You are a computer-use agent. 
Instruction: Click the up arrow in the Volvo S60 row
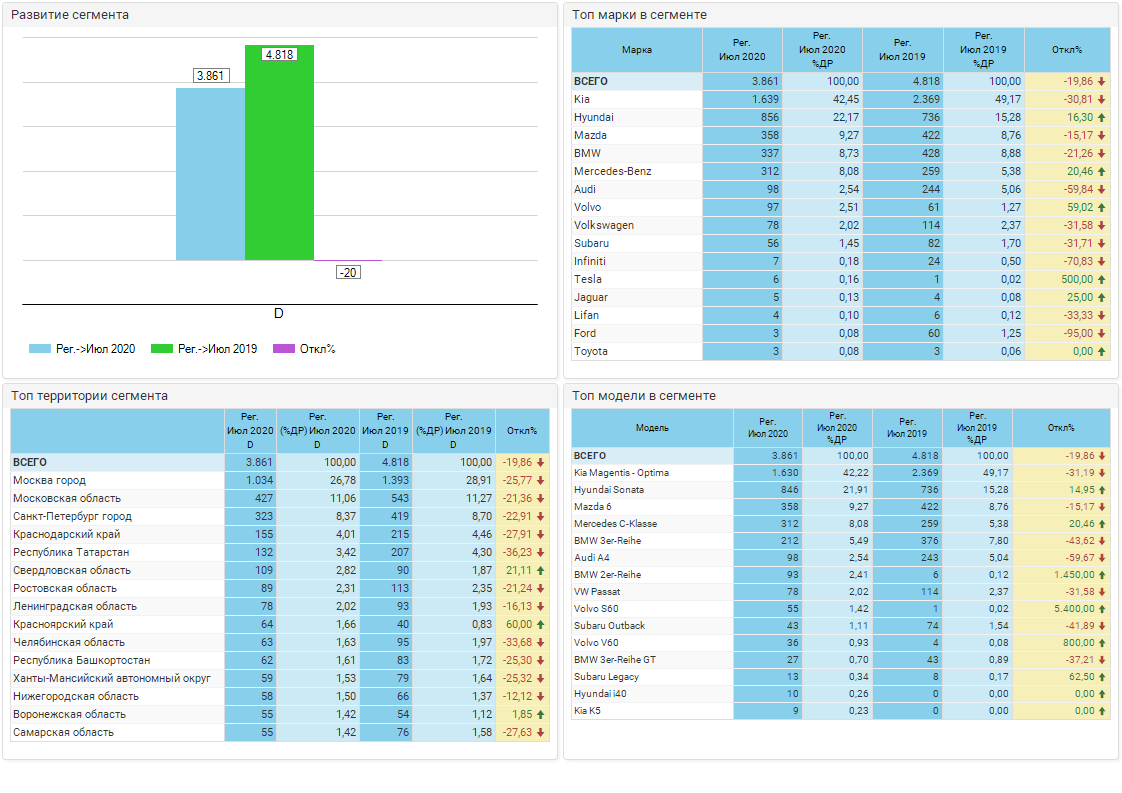pyautogui.click(x=1101, y=609)
